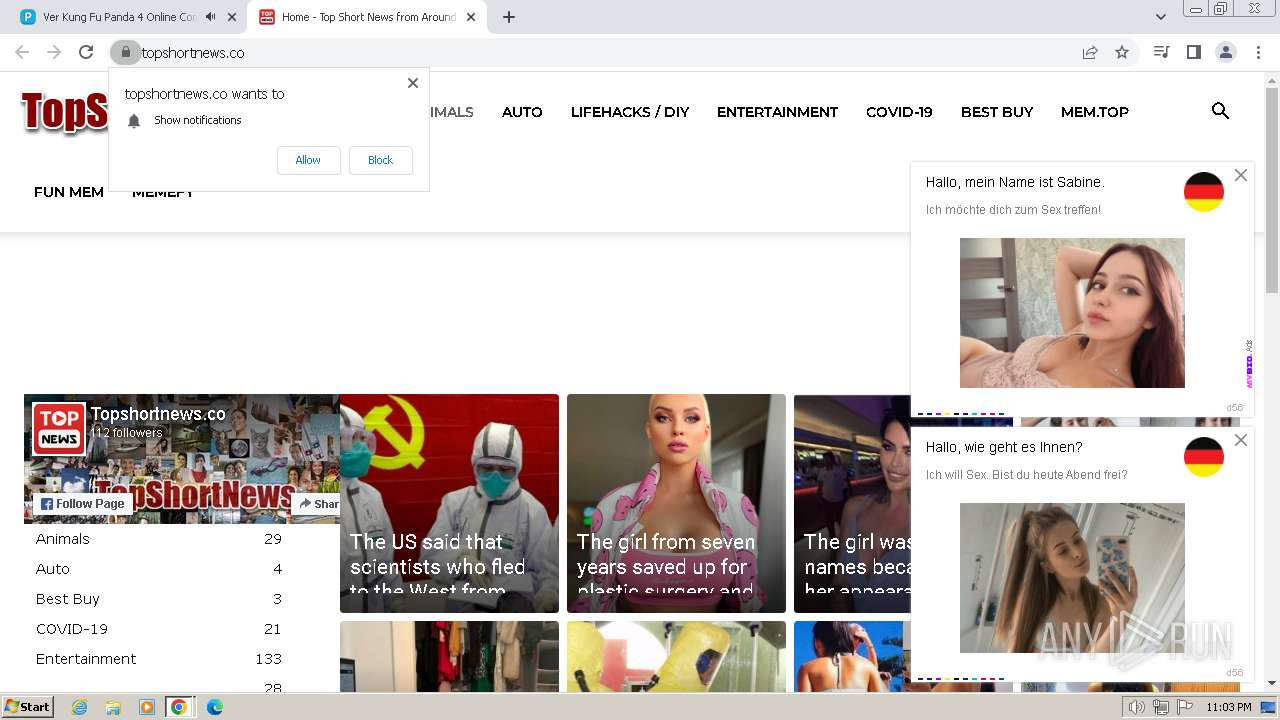The height and width of the screenshot is (720, 1280).
Task: Open a new browser tab
Action: tap(509, 17)
